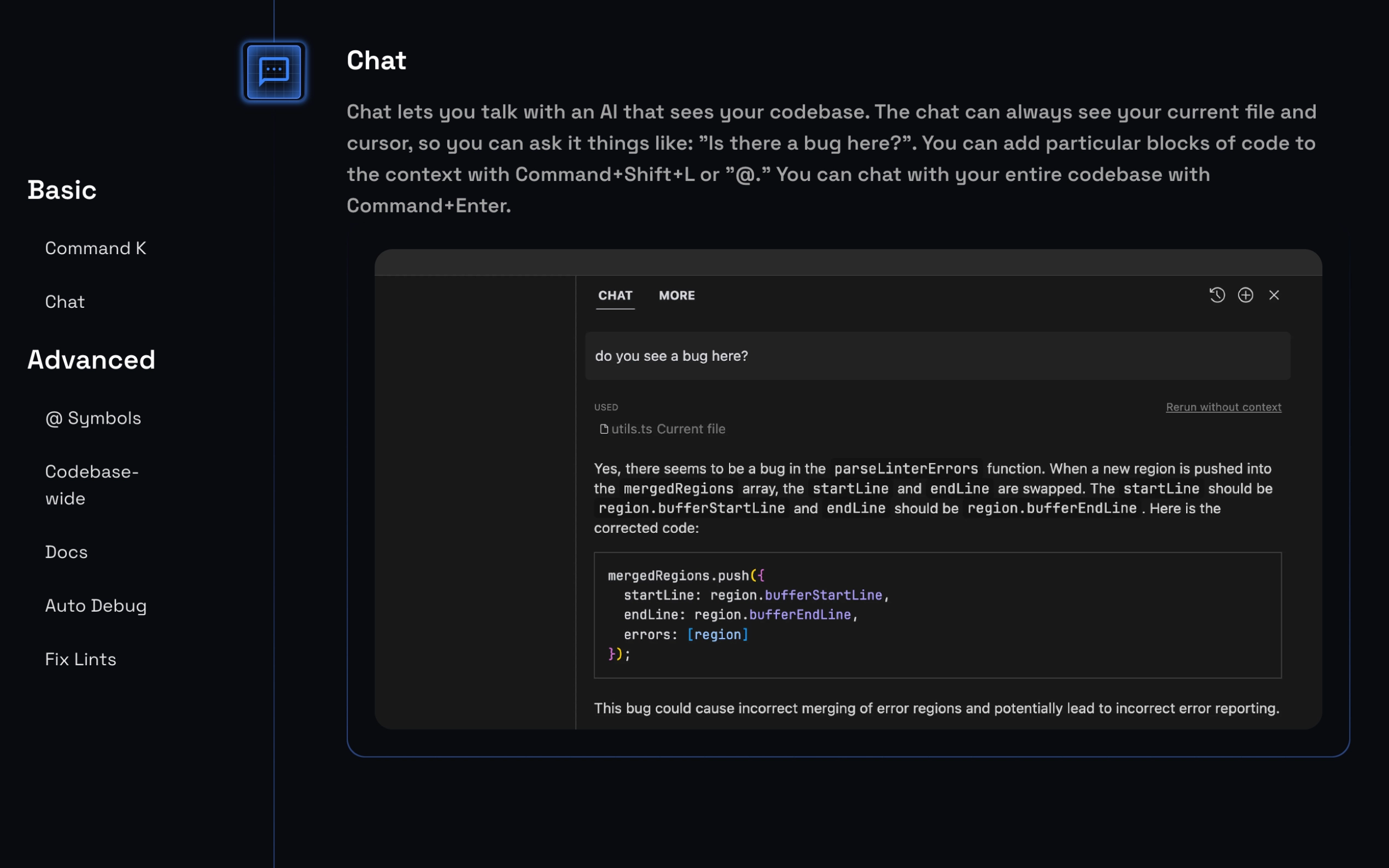Open Command K in sidebar
This screenshot has width=1389, height=868.
[95, 248]
